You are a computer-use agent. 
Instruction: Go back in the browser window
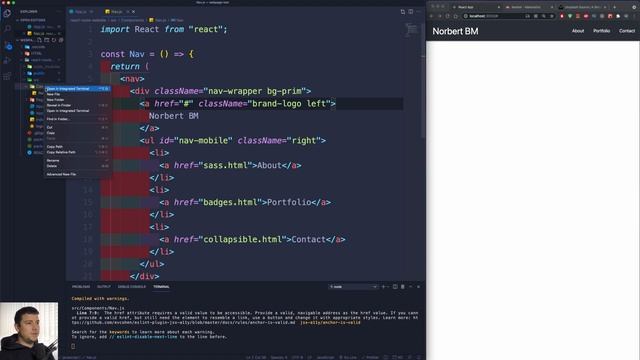coord(431,16)
